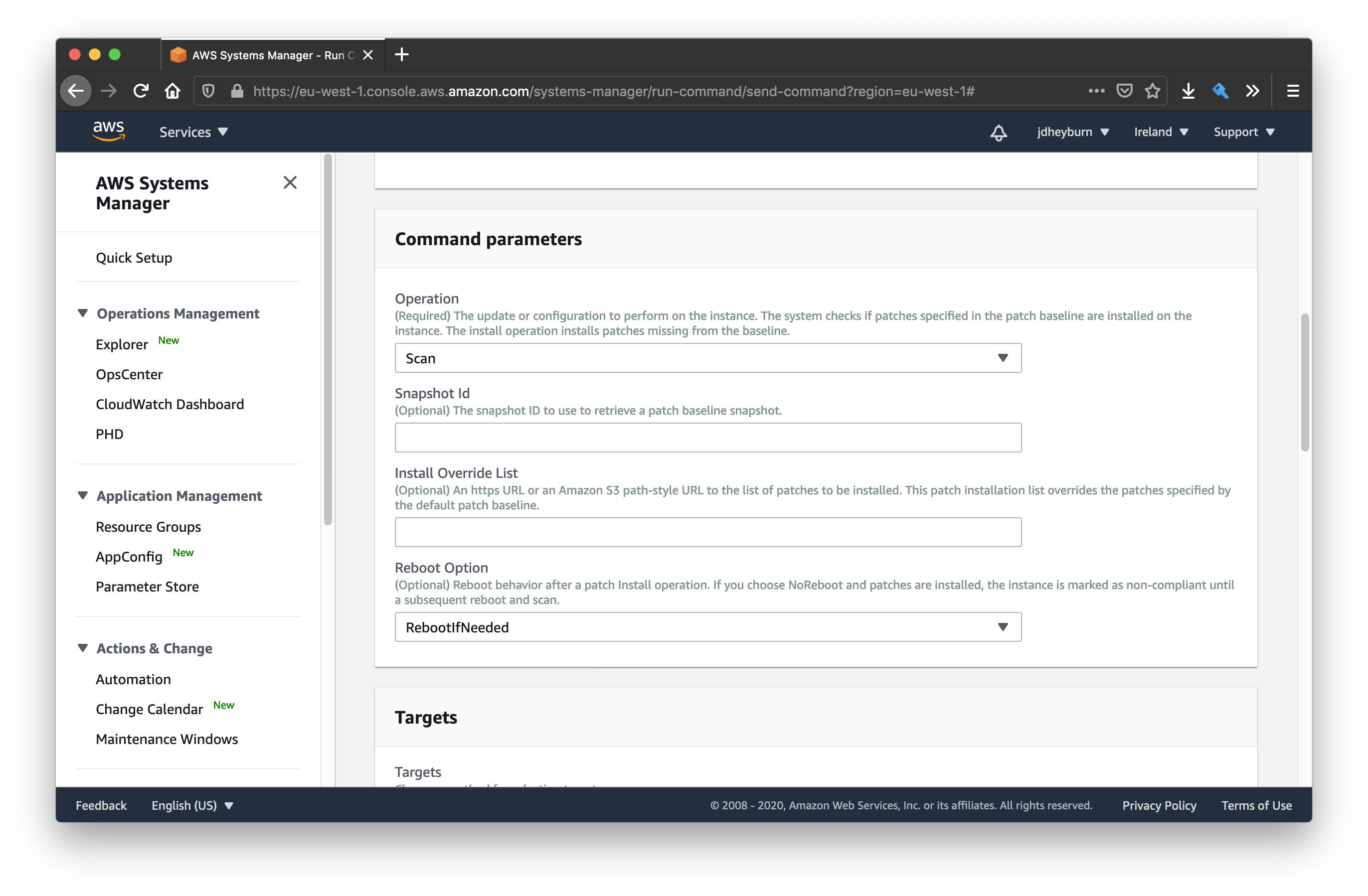Viewport: 1368px width, 896px height.
Task: Open Automation in sidebar
Action: point(133,679)
